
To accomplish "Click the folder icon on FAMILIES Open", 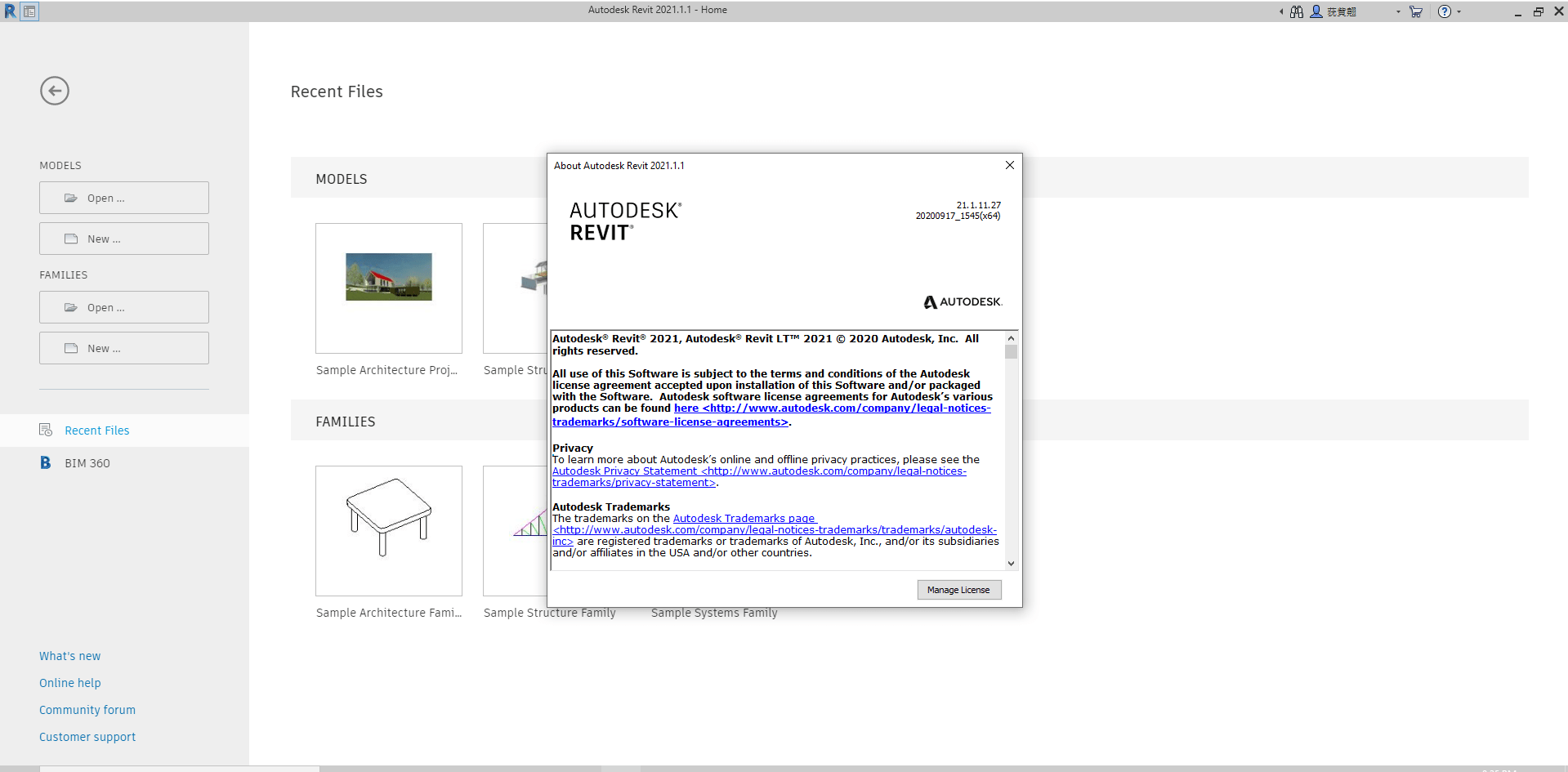I will click(x=71, y=307).
